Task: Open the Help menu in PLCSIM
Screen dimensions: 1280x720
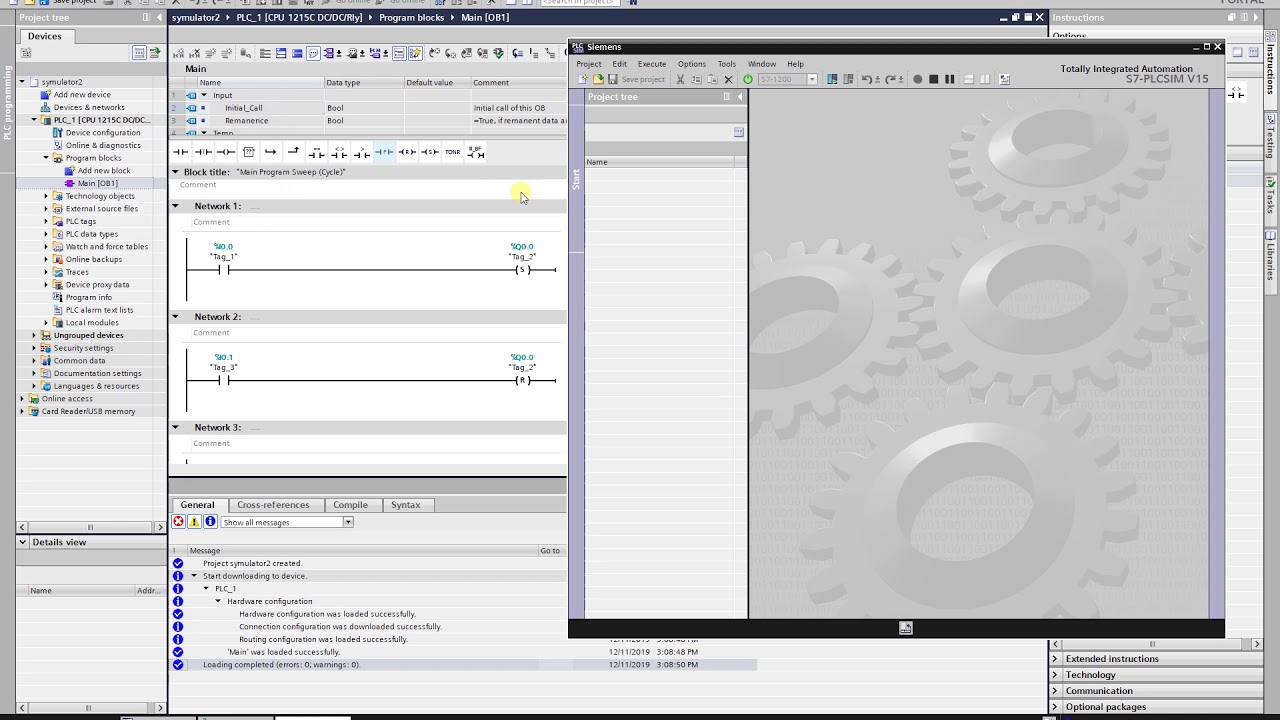Action: point(795,64)
